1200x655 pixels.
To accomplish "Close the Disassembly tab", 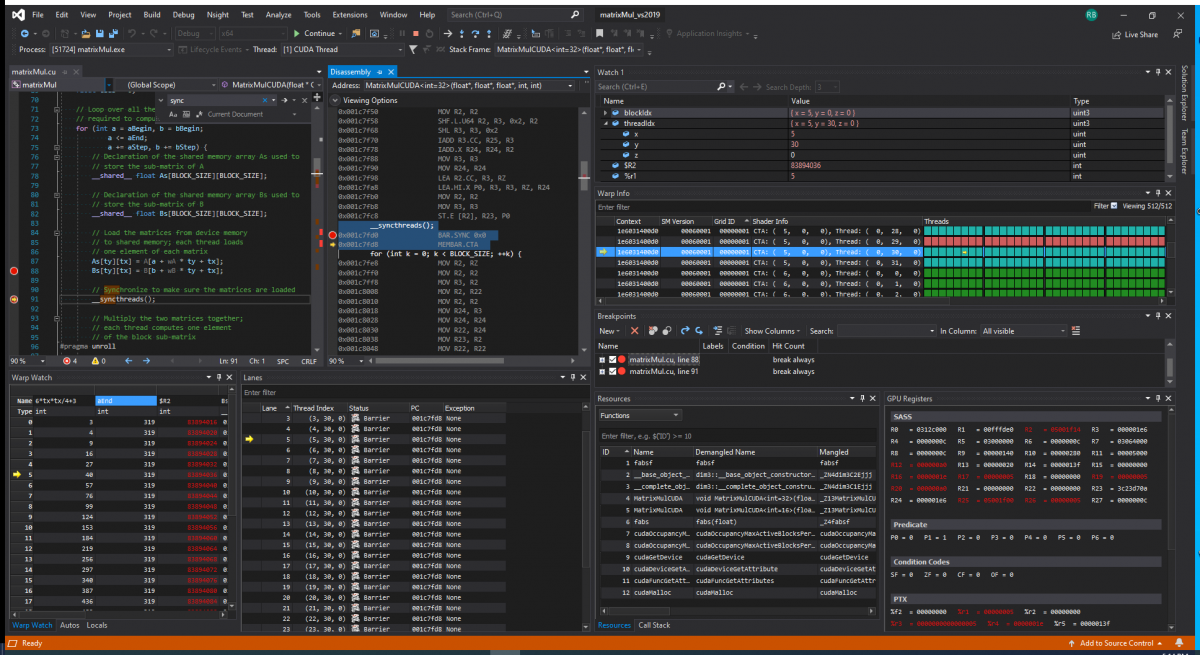I will point(389,72).
